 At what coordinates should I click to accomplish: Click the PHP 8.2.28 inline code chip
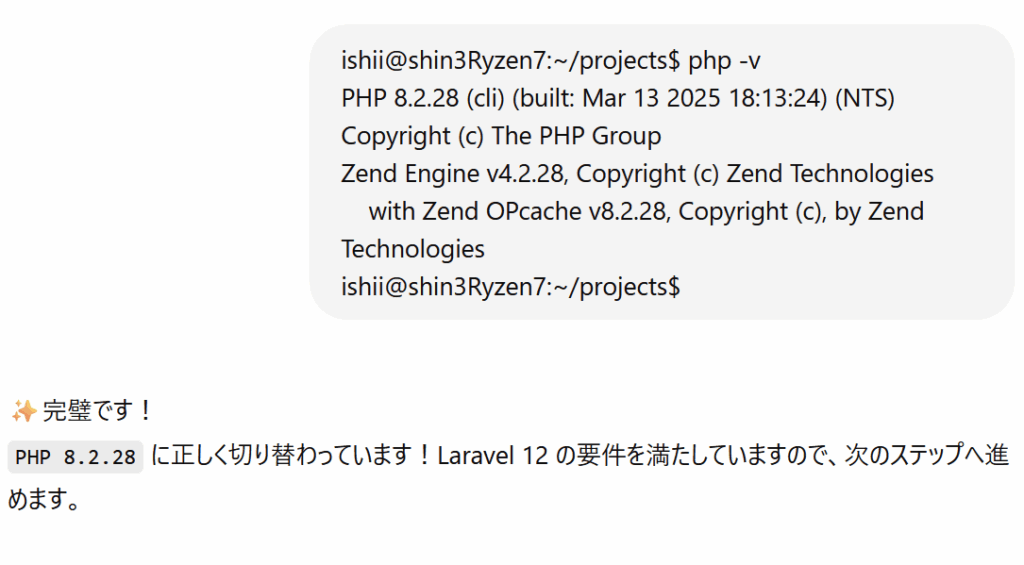pyautogui.click(x=75, y=457)
